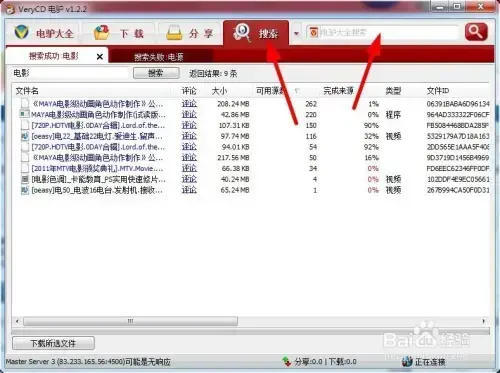Click the file ID starting with 06391BABA
The image size is (500, 373).
(x=458, y=104)
